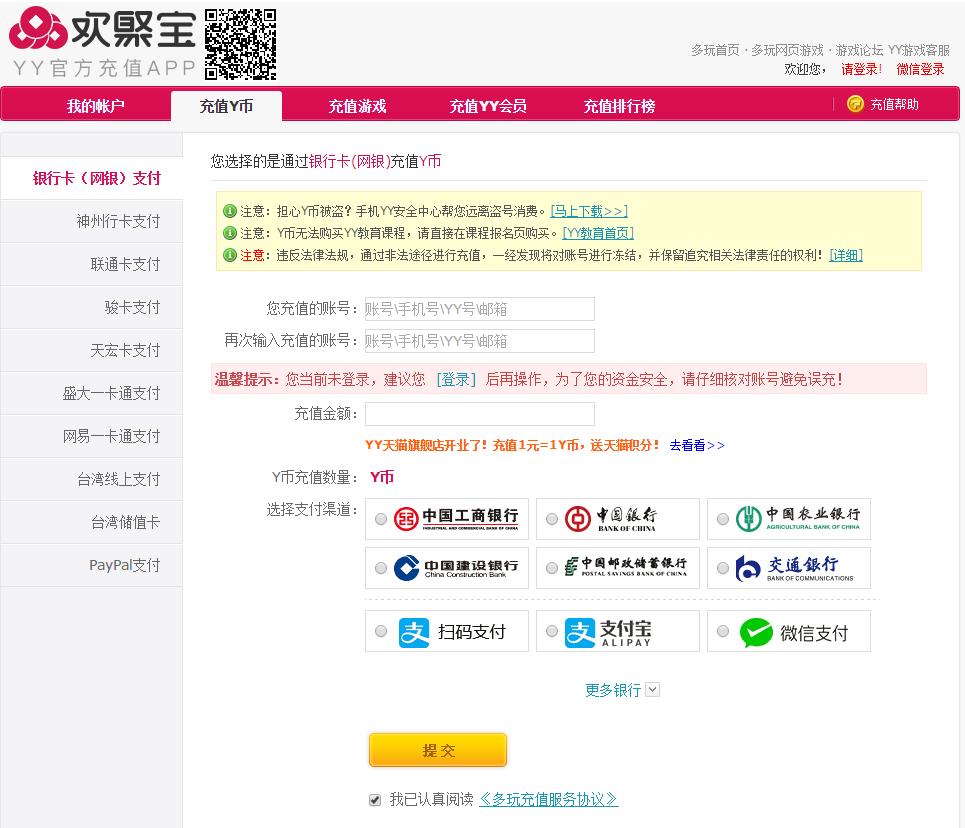Select the 扫码支付 radio button
This screenshot has width=965, height=828.
pos(381,631)
